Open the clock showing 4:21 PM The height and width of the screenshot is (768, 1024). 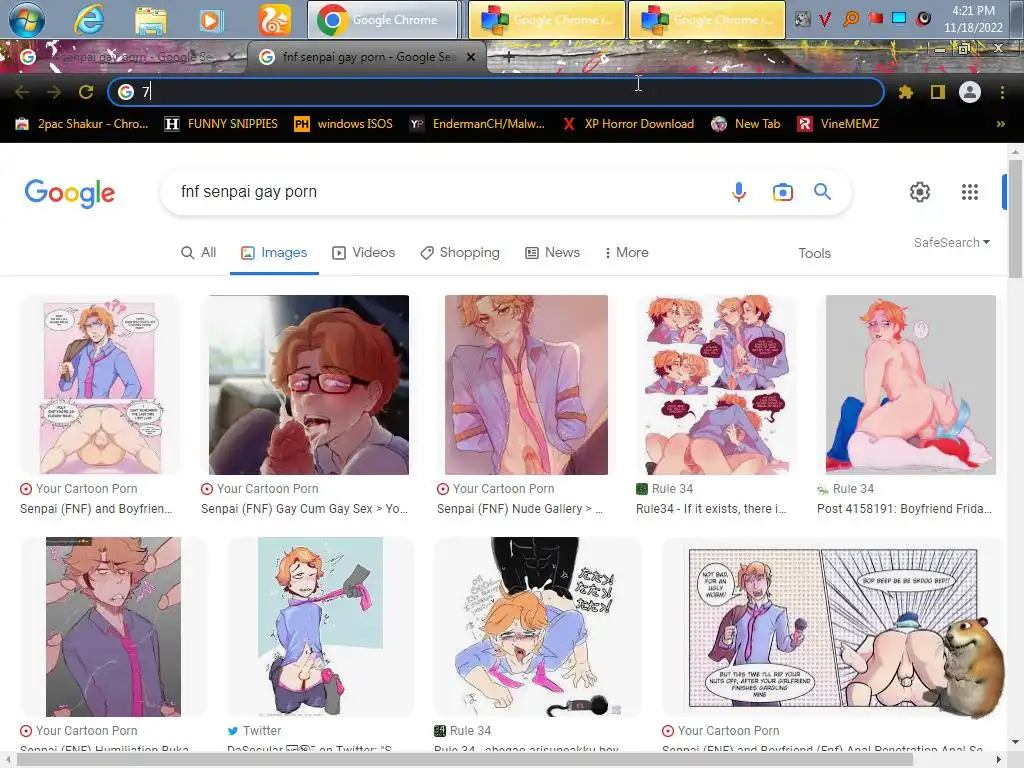click(x=972, y=19)
